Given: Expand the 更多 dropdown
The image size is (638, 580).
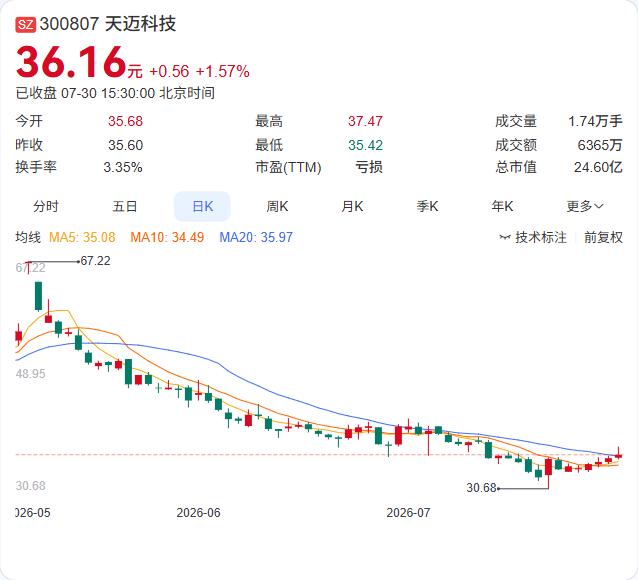Looking at the screenshot, I should (585, 206).
